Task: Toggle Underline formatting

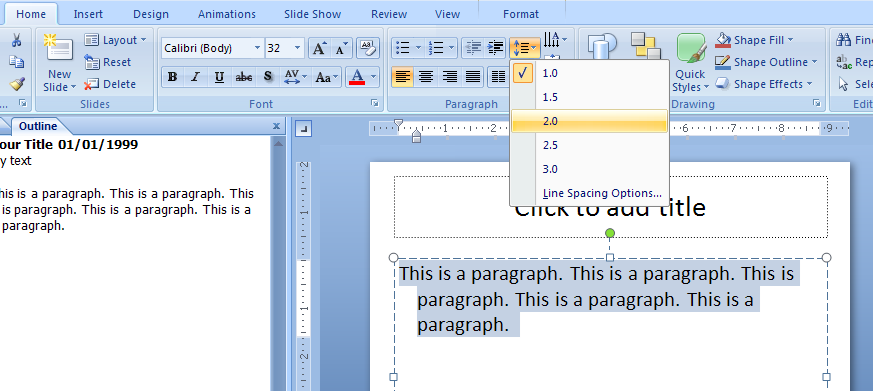Action: 219,77
